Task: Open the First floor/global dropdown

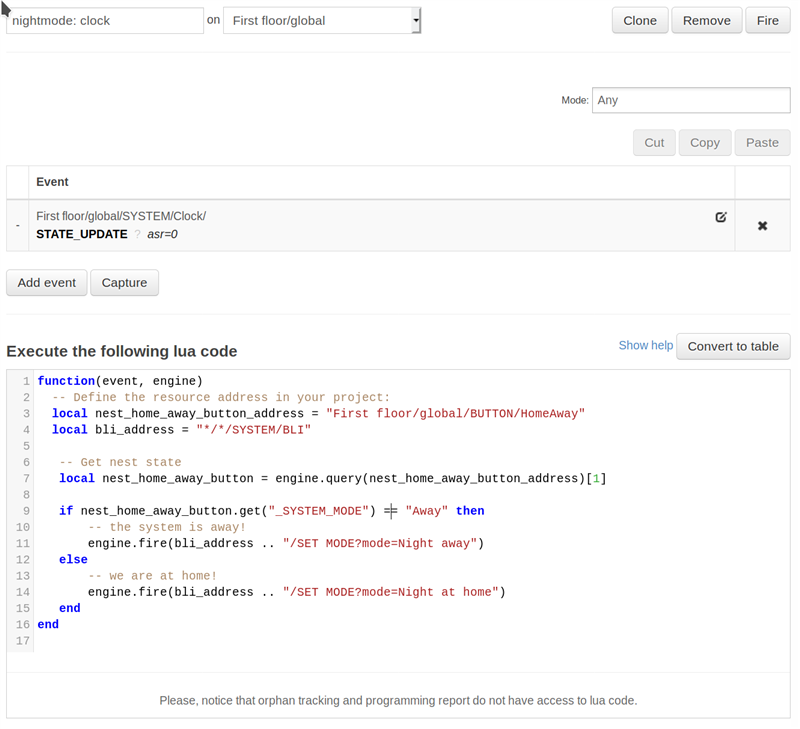Action: (x=321, y=20)
